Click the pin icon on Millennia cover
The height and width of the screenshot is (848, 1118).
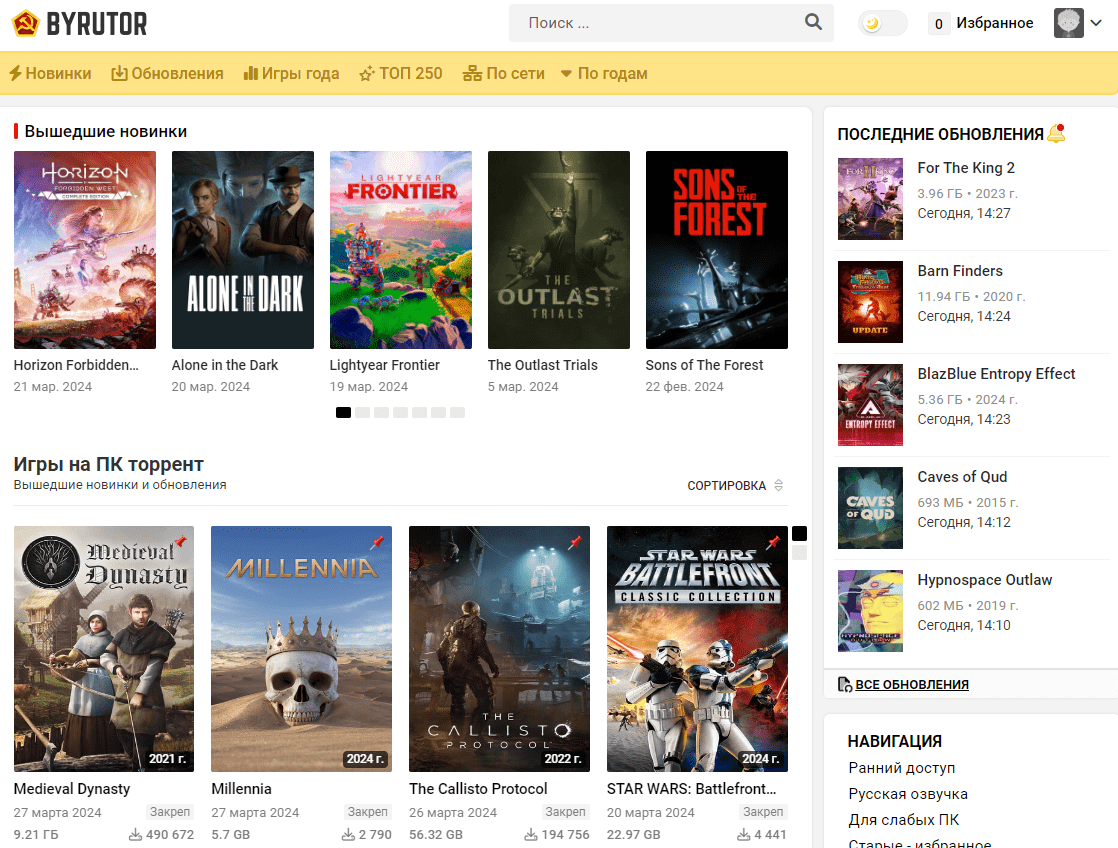pos(377,542)
